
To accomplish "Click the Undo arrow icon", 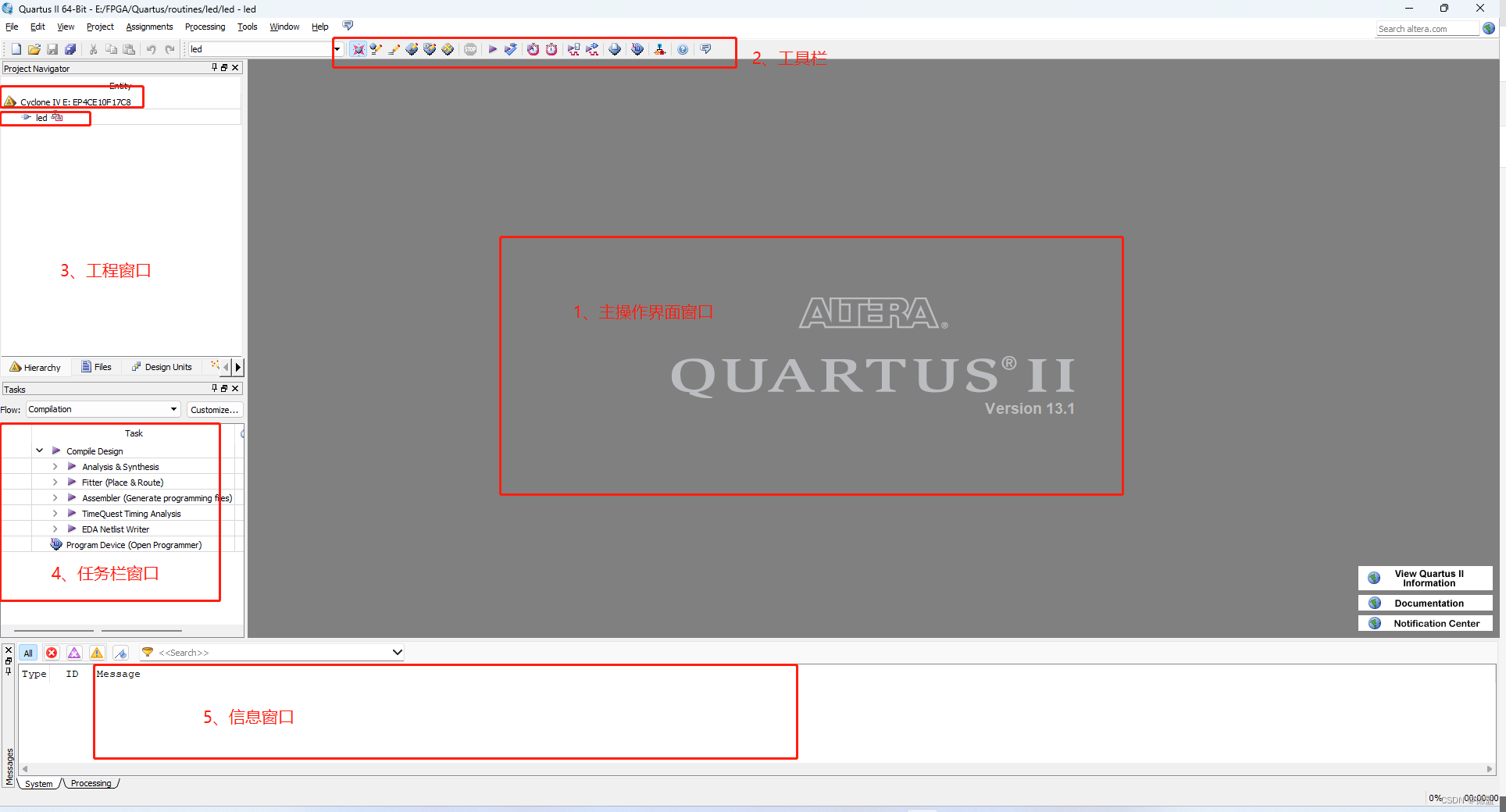I will (x=152, y=49).
